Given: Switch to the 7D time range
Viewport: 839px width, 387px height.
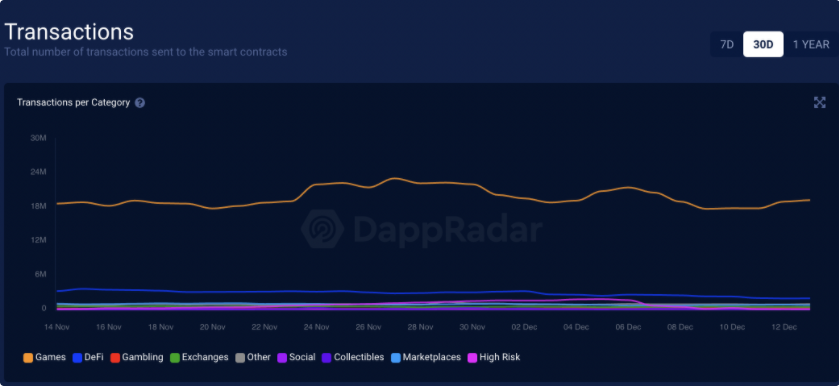Looking at the screenshot, I should pos(727,44).
